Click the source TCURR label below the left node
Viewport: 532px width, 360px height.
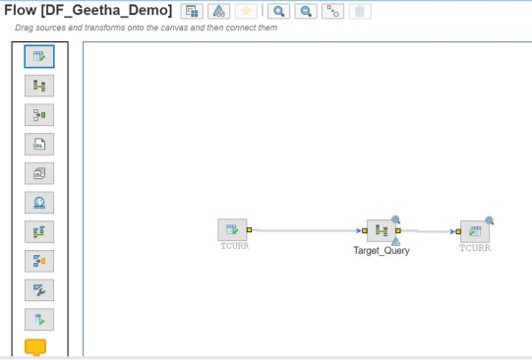(x=235, y=246)
